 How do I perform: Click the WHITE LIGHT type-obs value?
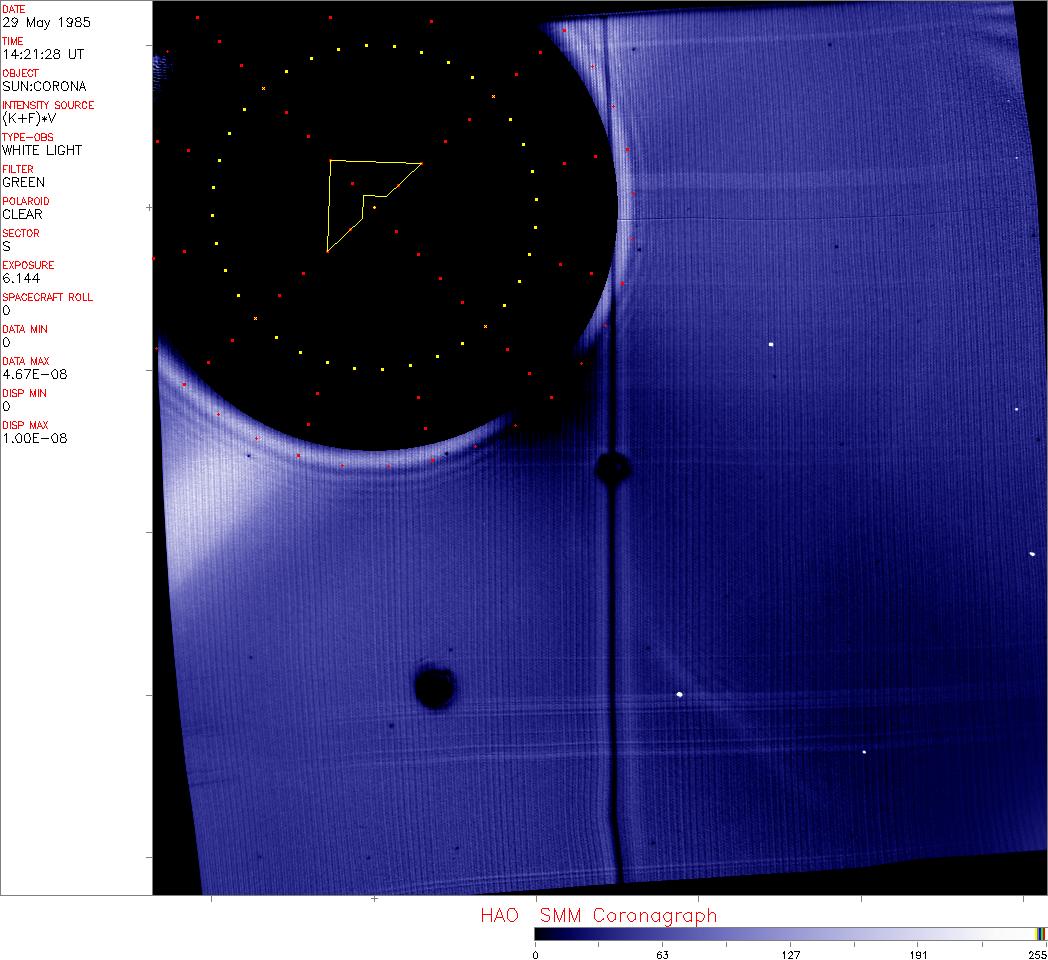pyautogui.click(x=42, y=150)
